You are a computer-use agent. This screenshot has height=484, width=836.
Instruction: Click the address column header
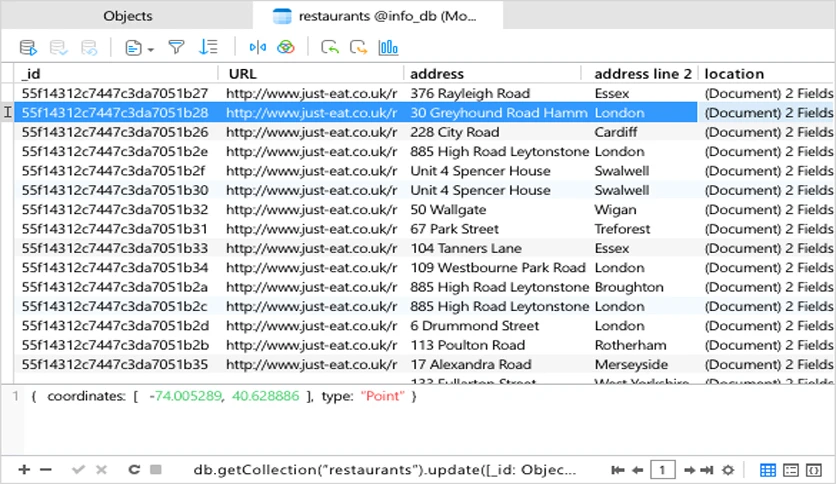click(x=493, y=74)
